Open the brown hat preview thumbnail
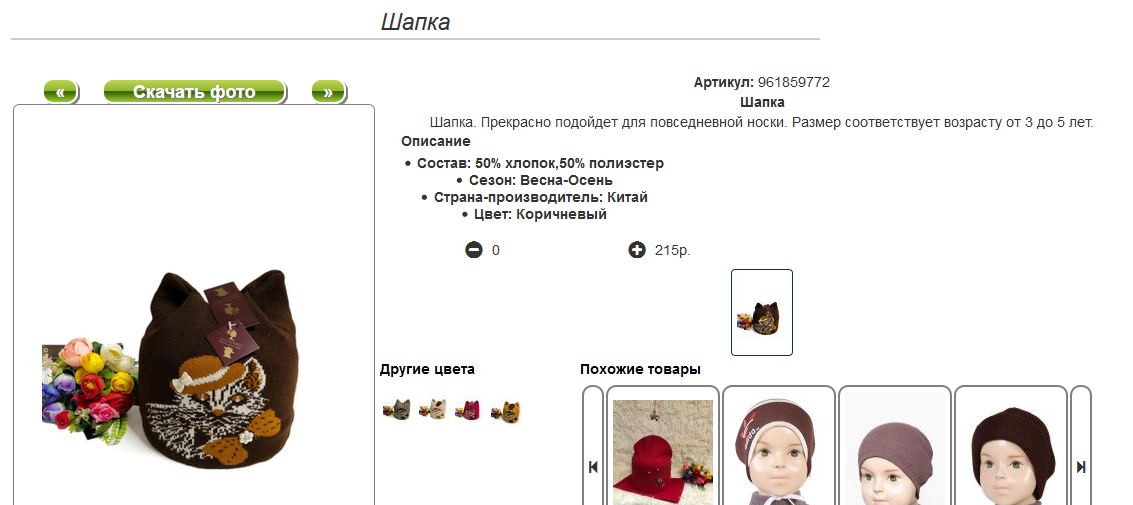The width and height of the screenshot is (1133, 505). coord(762,312)
